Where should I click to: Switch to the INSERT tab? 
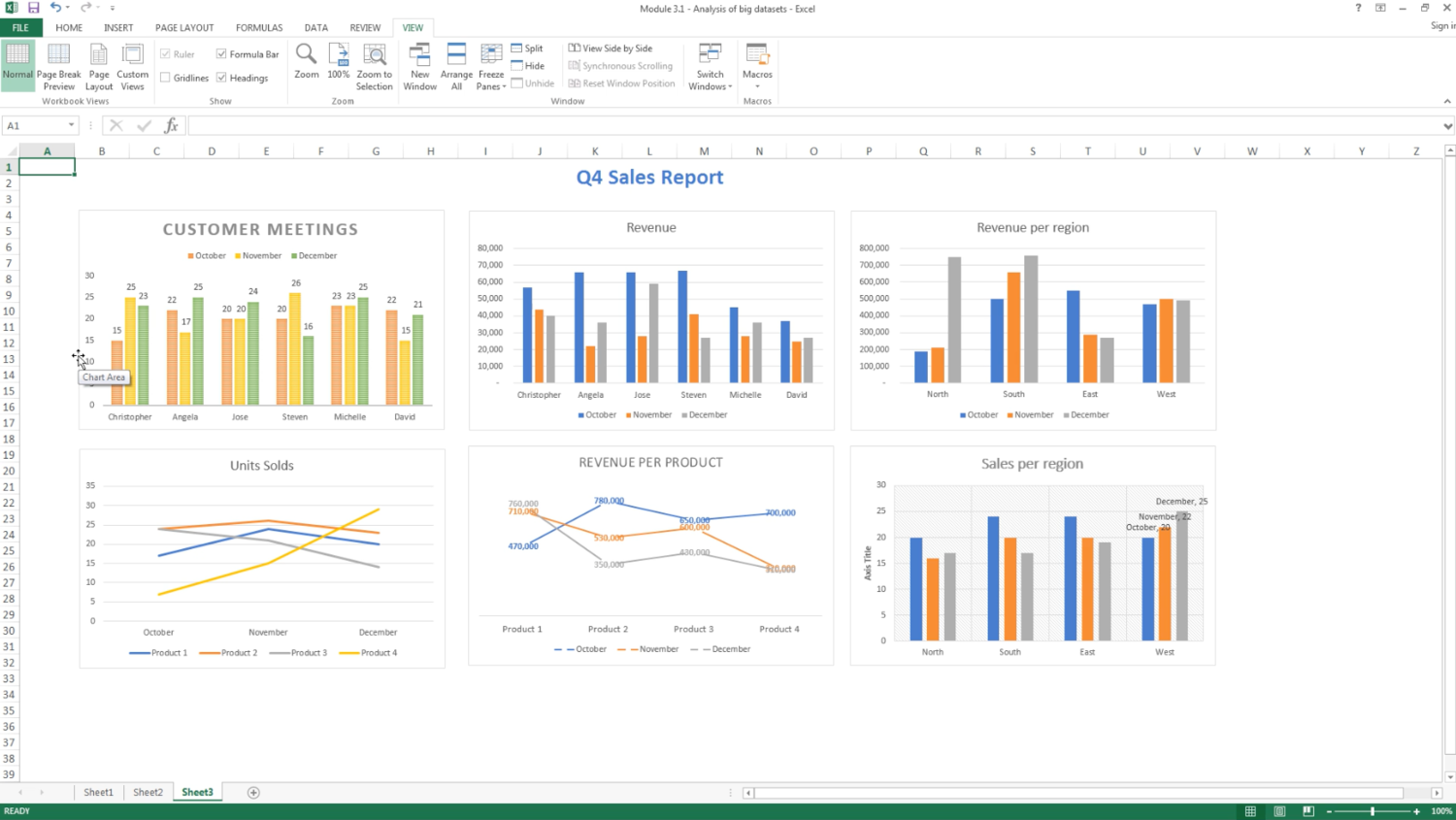pos(118,28)
